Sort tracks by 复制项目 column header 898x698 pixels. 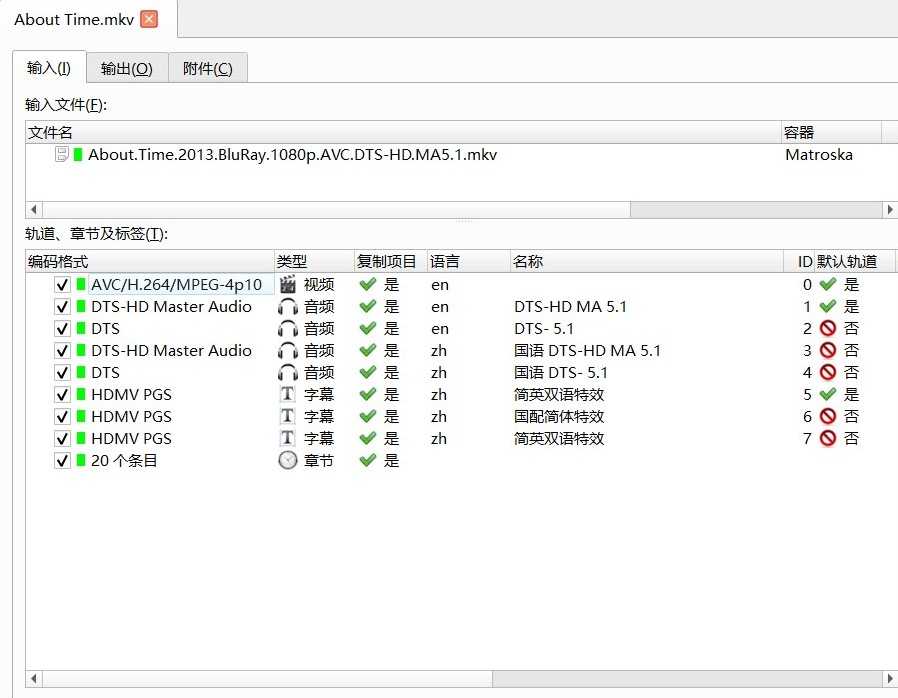[x=391, y=261]
